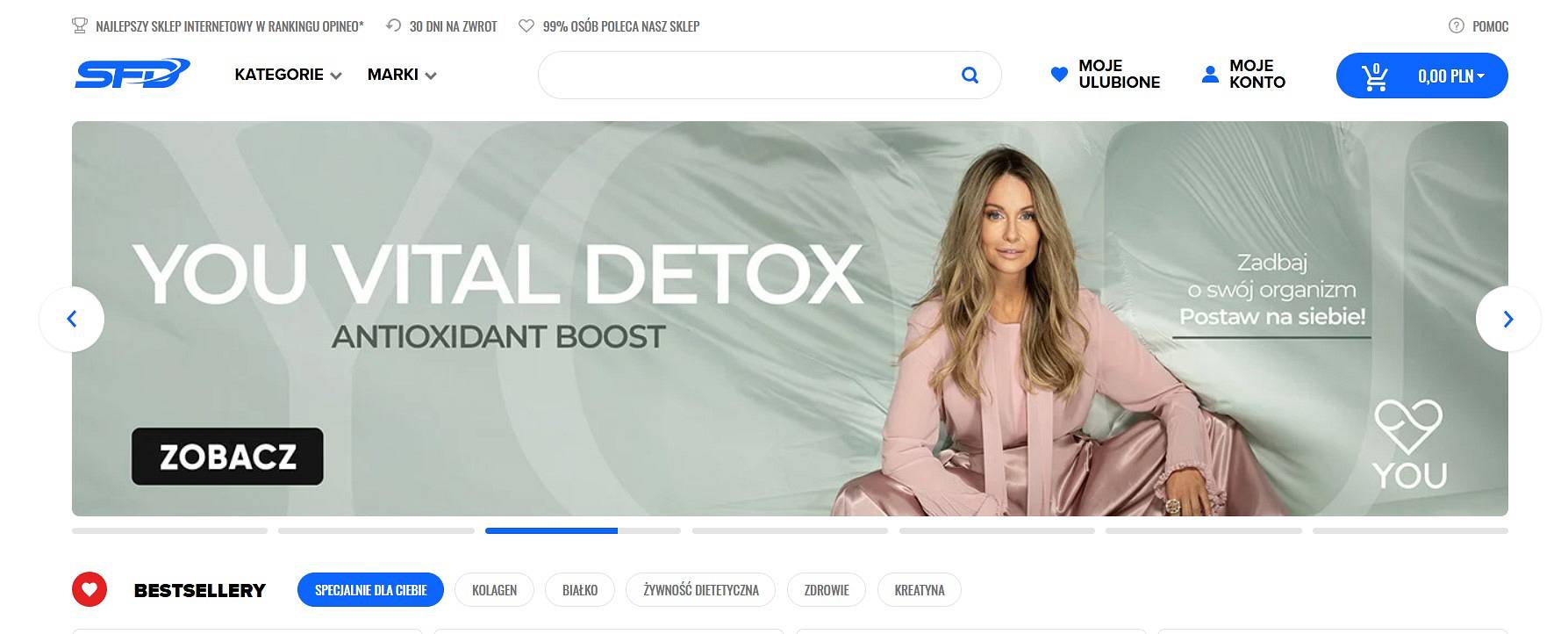1568x634 pixels.
Task: Open Moje Ulubione link
Action: (1106, 75)
